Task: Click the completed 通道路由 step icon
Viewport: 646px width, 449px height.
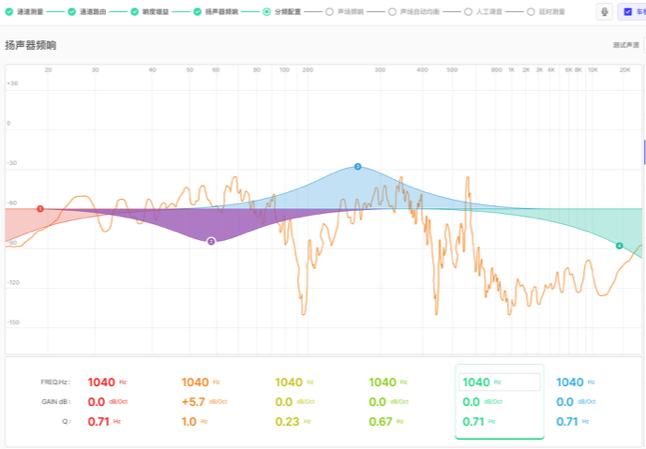Action: click(72, 12)
